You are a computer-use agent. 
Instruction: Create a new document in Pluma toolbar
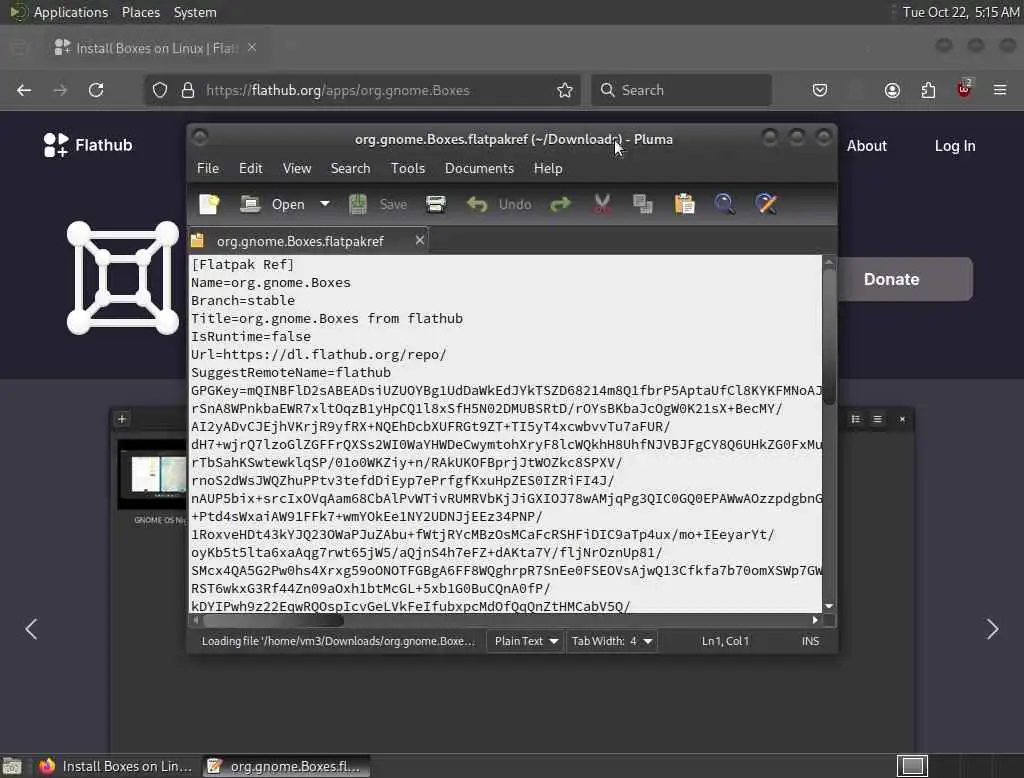click(209, 204)
